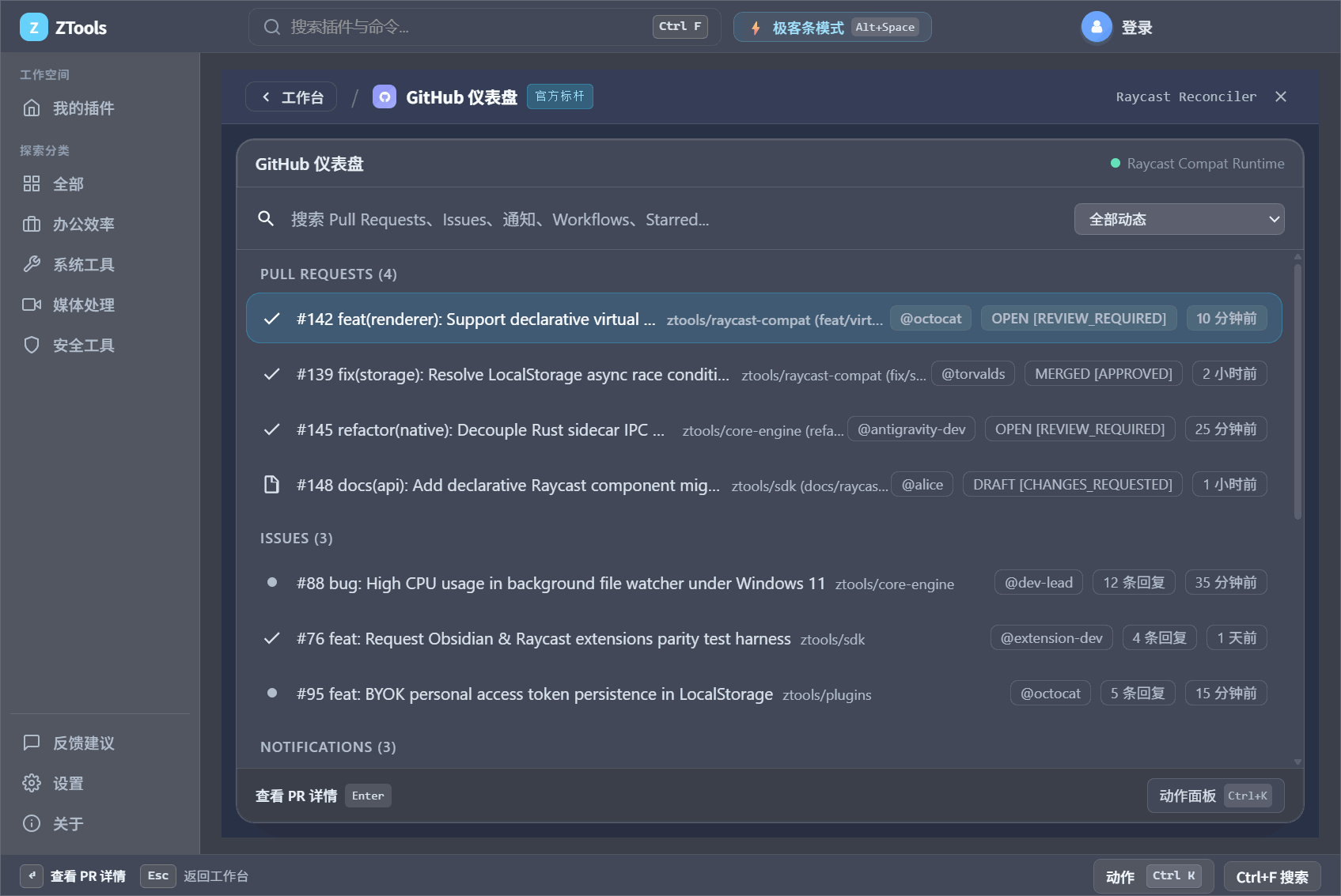Viewport: 1341px width, 896px height.
Task: Open the 动作面板 button
Action: [x=1215, y=796]
